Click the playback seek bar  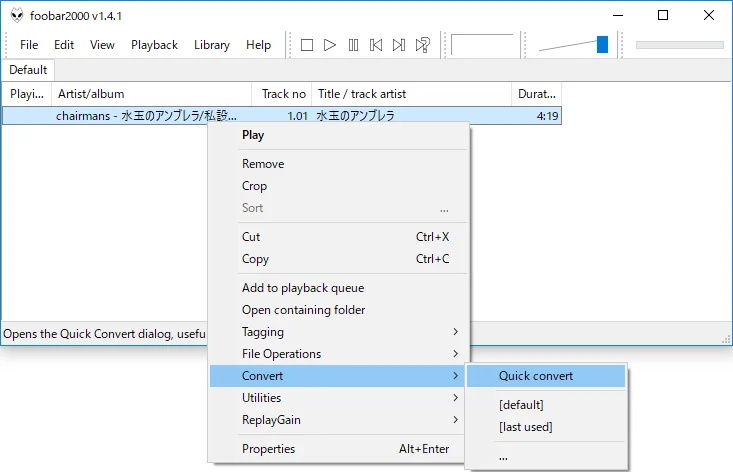coord(679,45)
